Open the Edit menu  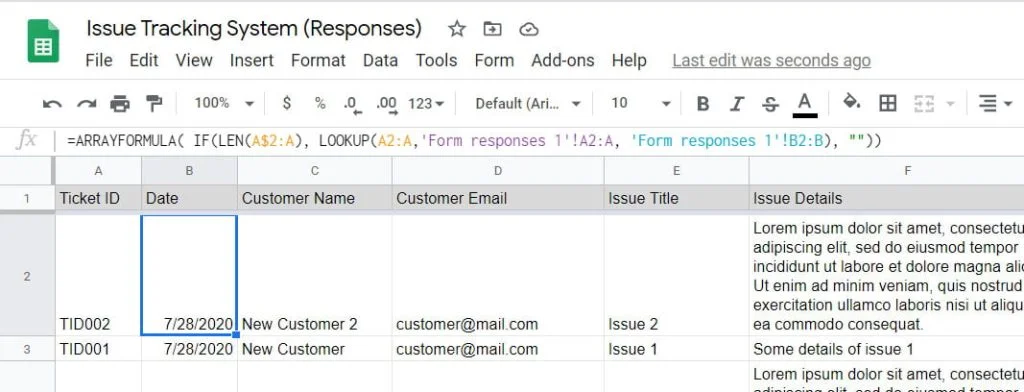[144, 60]
